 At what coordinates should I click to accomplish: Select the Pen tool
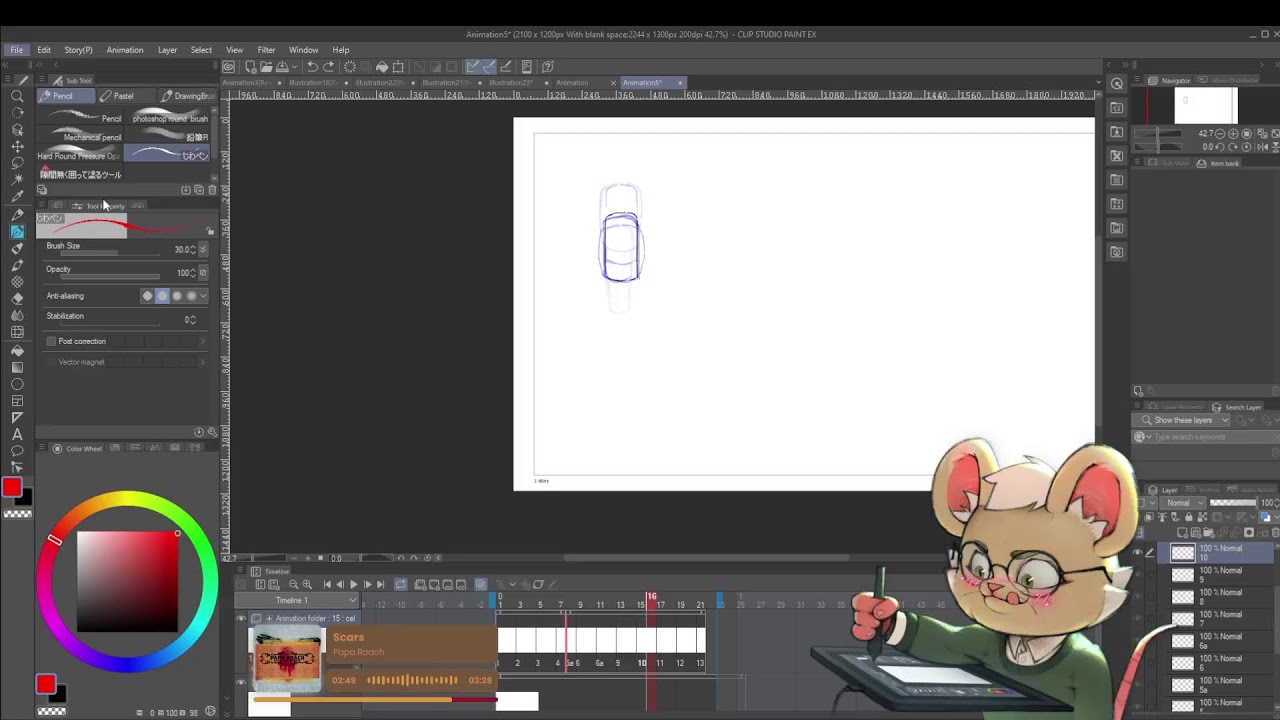17,214
